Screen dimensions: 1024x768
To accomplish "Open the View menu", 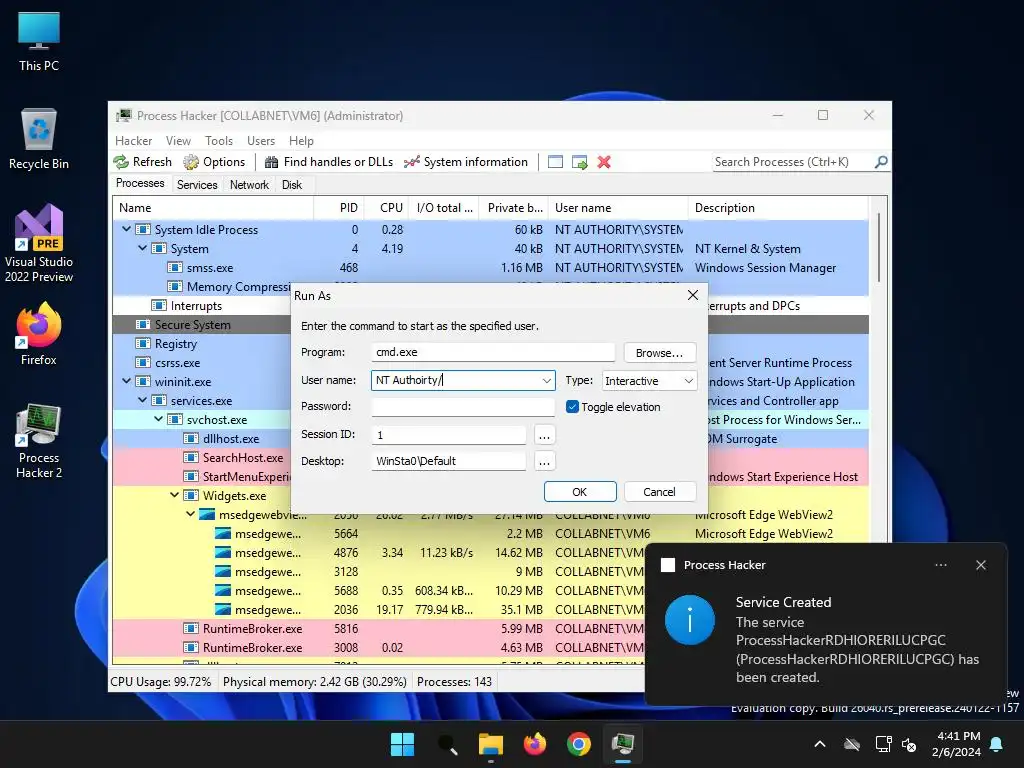I will tap(178, 141).
